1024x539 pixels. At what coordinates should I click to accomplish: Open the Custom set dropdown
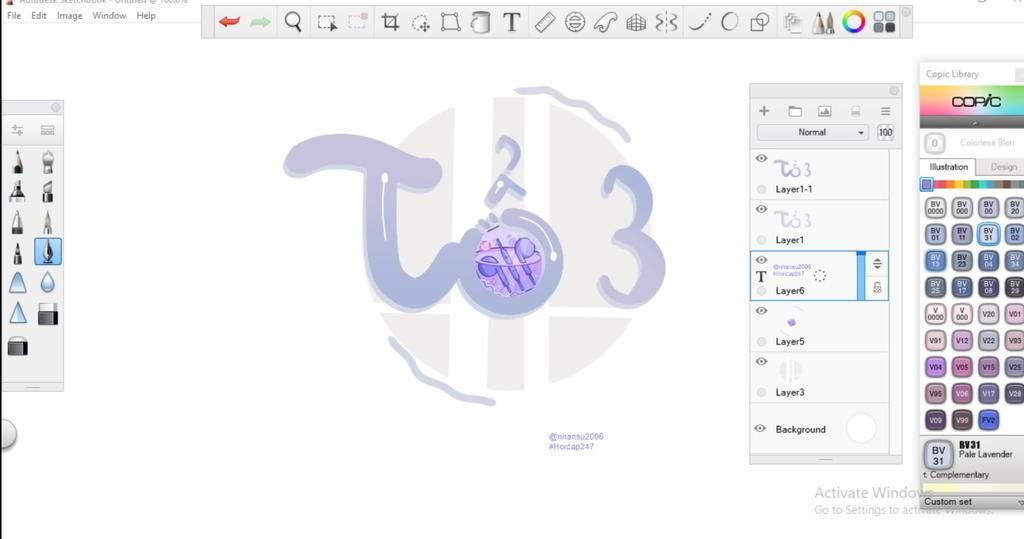pos(973,502)
